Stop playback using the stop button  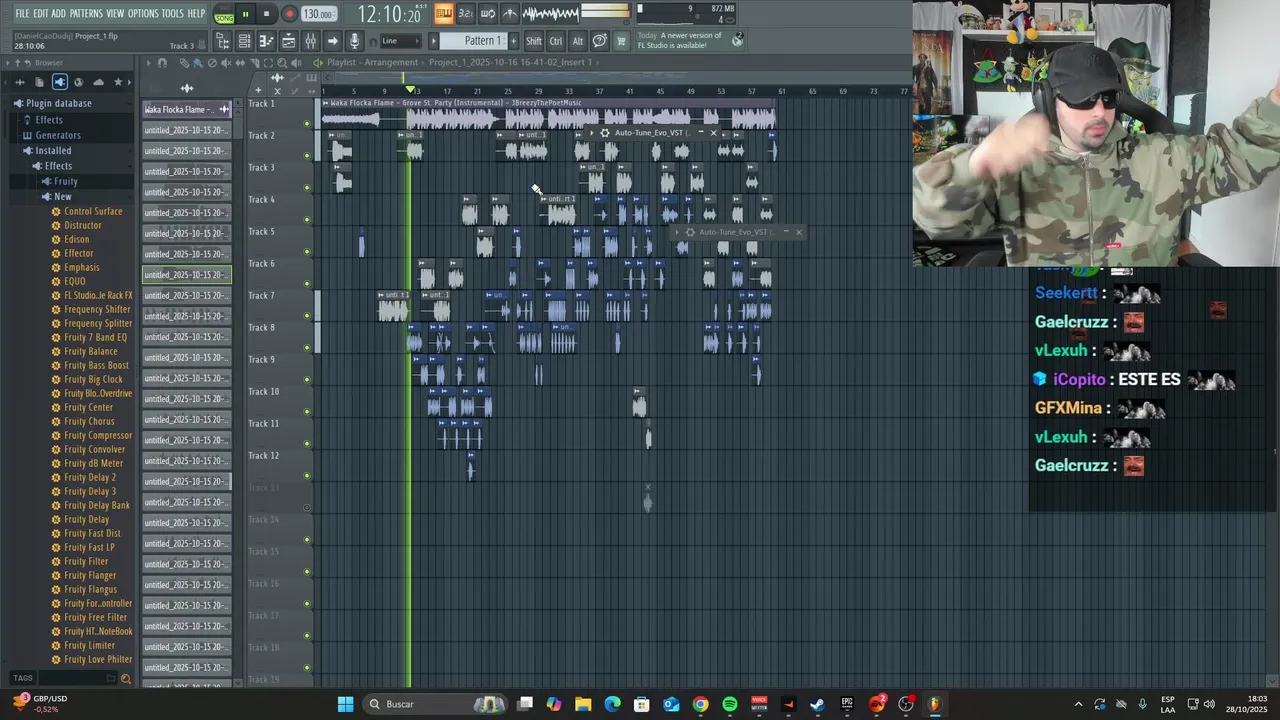266,14
